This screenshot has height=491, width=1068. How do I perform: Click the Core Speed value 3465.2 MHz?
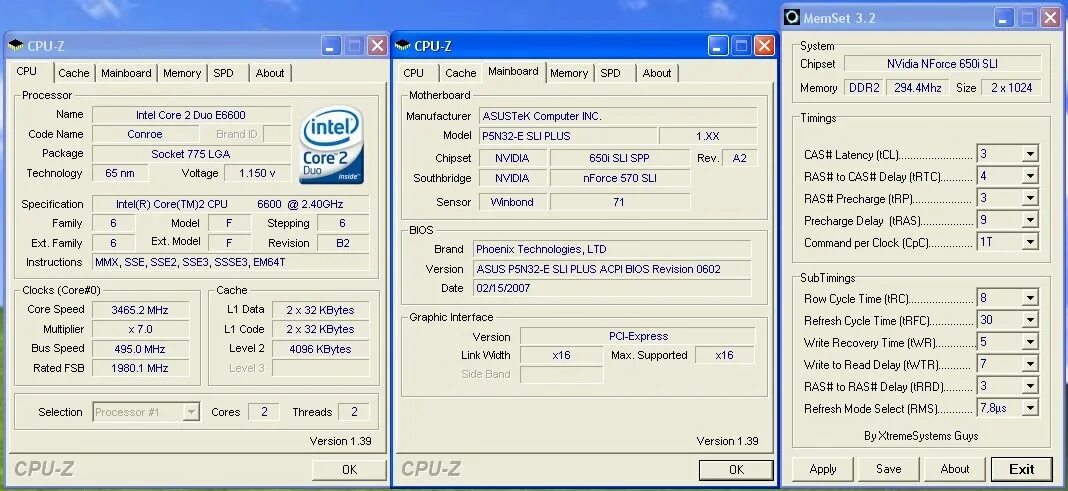pyautogui.click(x=140, y=310)
